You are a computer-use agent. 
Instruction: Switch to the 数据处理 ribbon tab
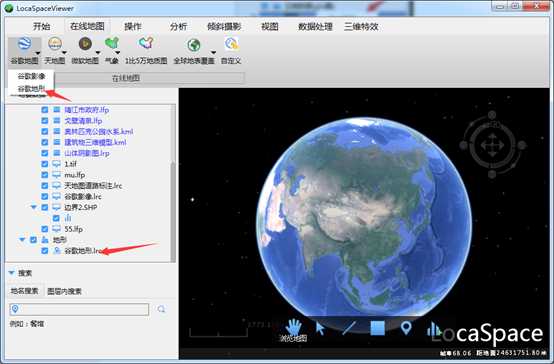coord(316,27)
